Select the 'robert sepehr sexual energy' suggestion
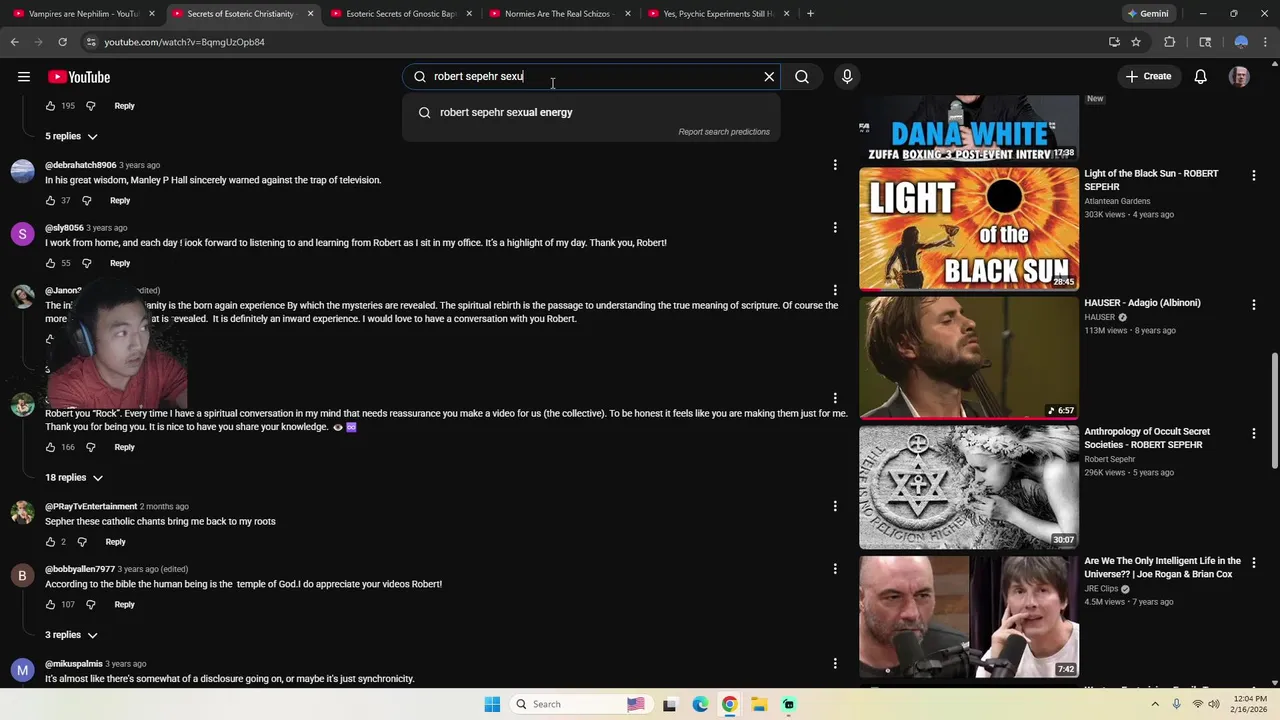1280x720 pixels. pyautogui.click(x=590, y=112)
